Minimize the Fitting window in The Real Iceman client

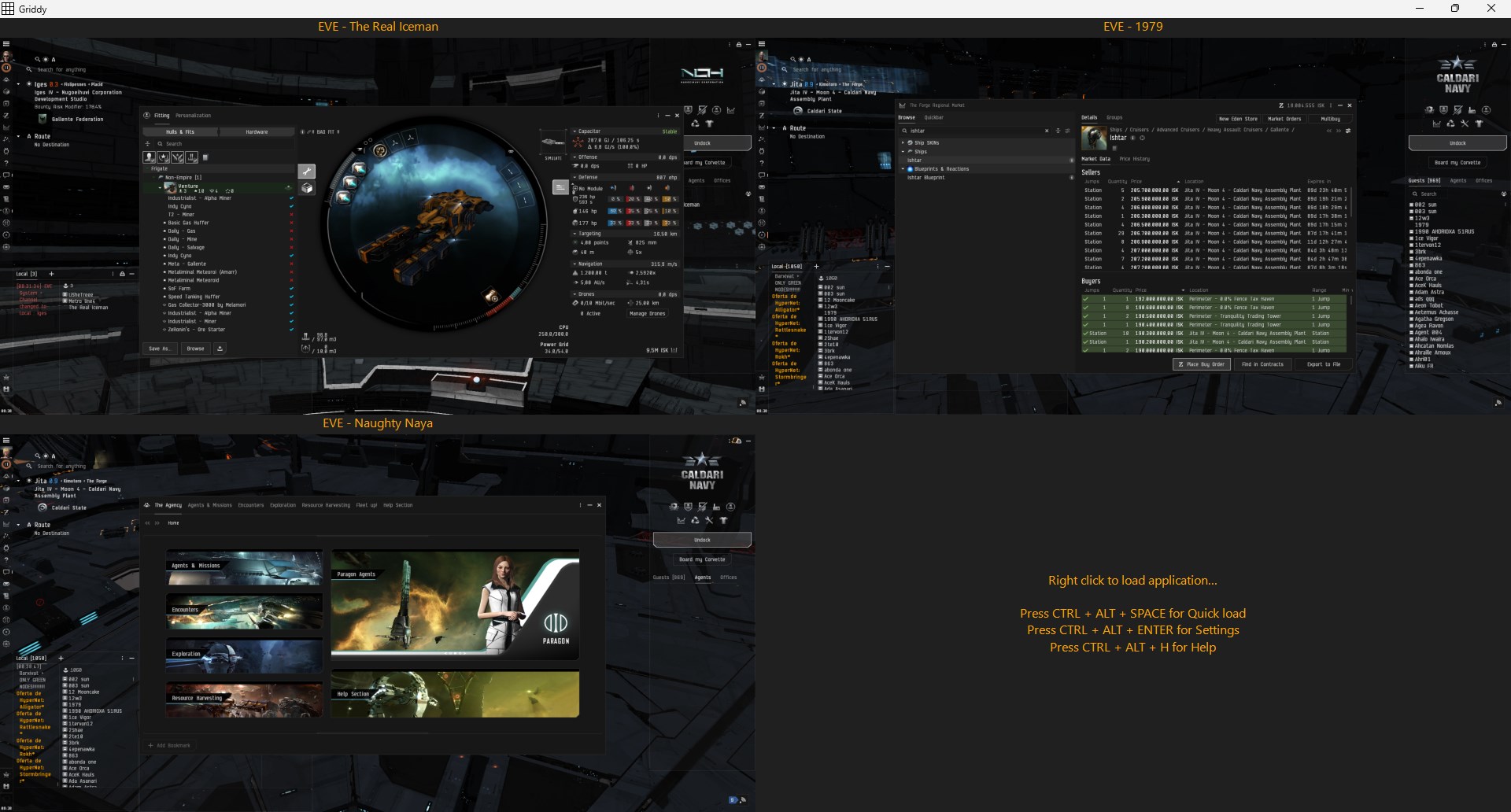pyautogui.click(x=667, y=116)
